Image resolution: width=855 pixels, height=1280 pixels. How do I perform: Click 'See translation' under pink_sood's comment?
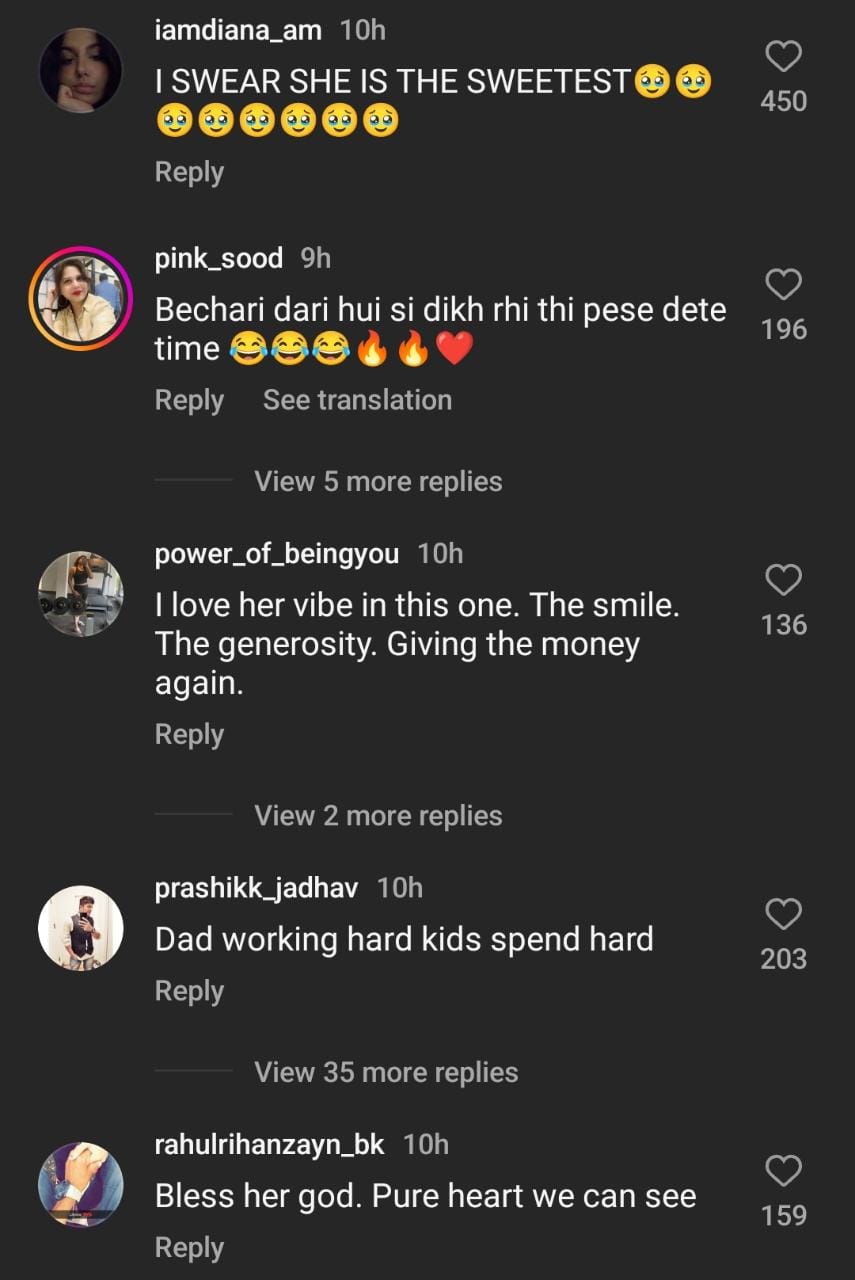click(357, 400)
